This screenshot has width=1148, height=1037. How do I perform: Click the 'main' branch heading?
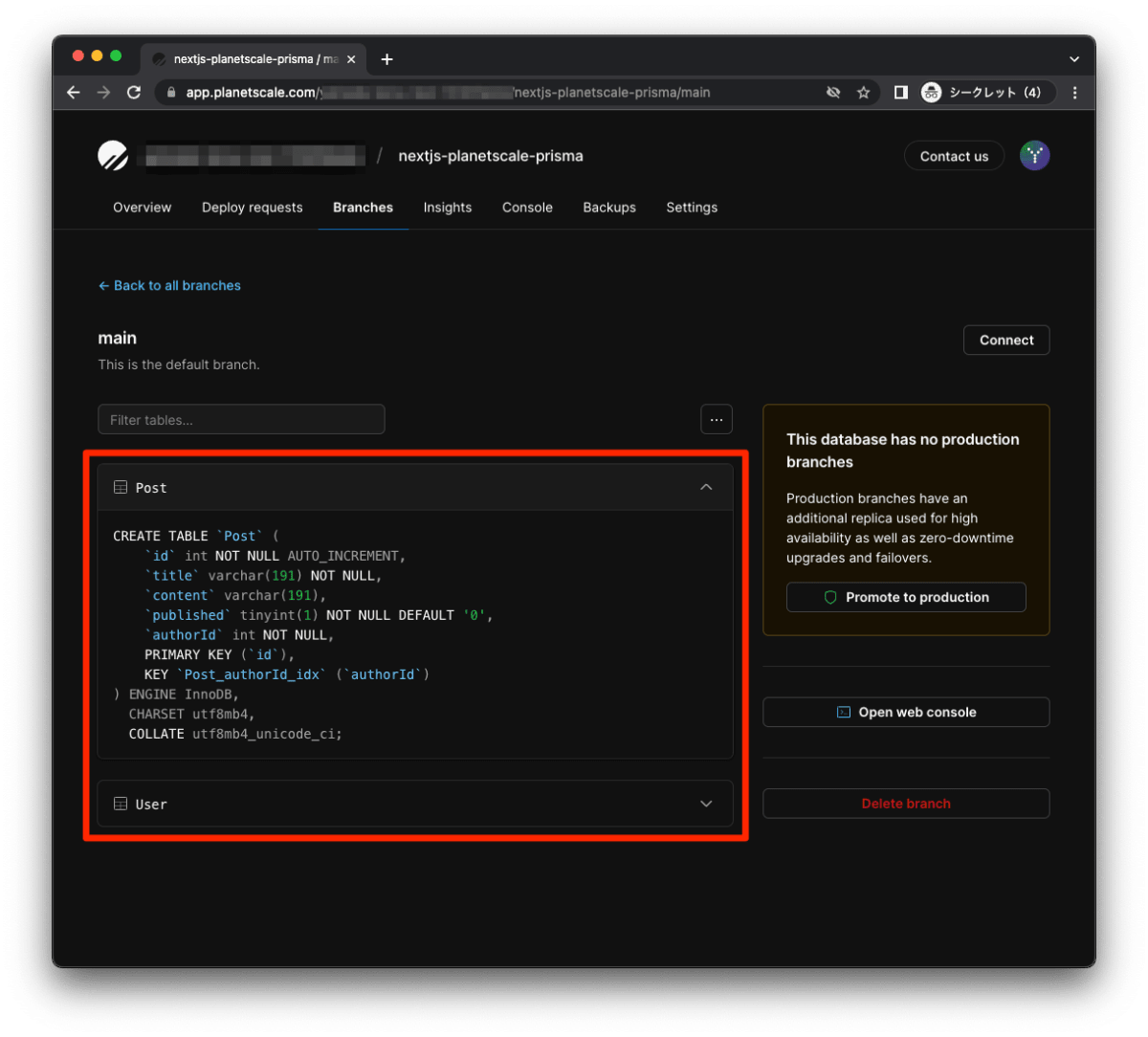(x=117, y=338)
